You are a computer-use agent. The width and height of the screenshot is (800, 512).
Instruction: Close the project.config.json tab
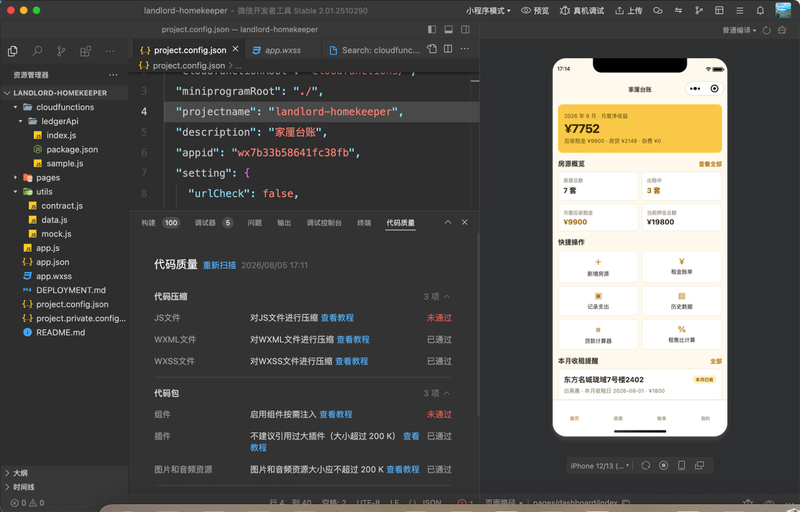pos(235,49)
